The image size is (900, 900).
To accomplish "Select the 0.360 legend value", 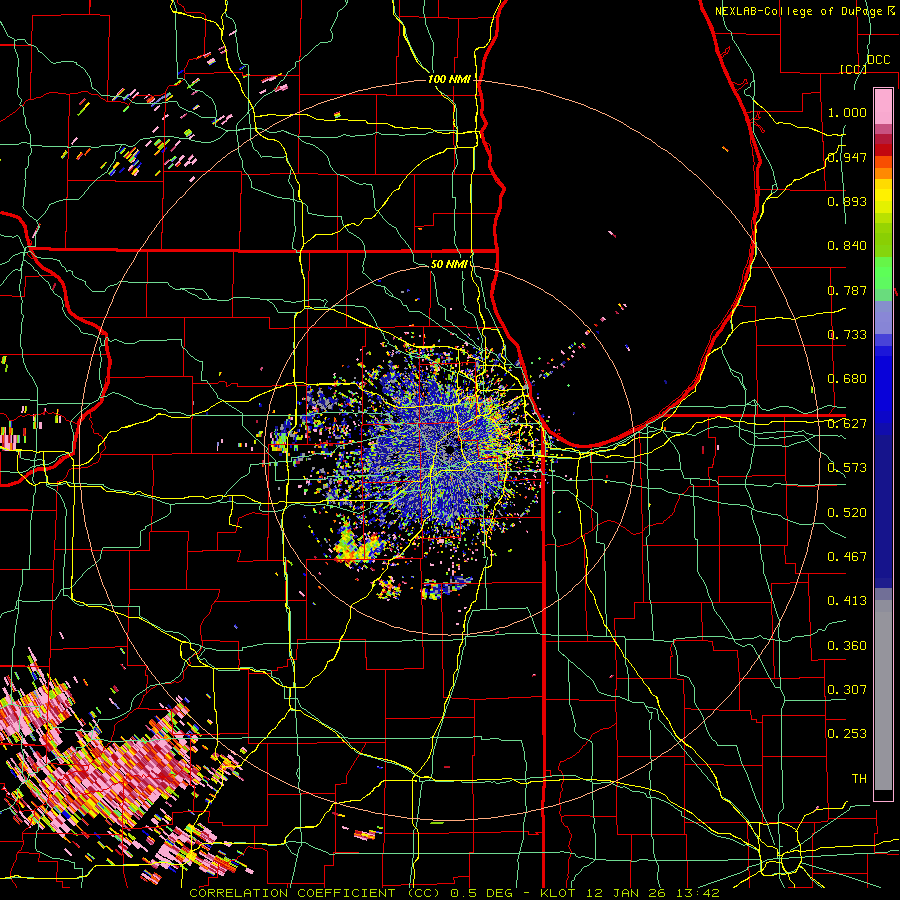I will (x=847, y=645).
